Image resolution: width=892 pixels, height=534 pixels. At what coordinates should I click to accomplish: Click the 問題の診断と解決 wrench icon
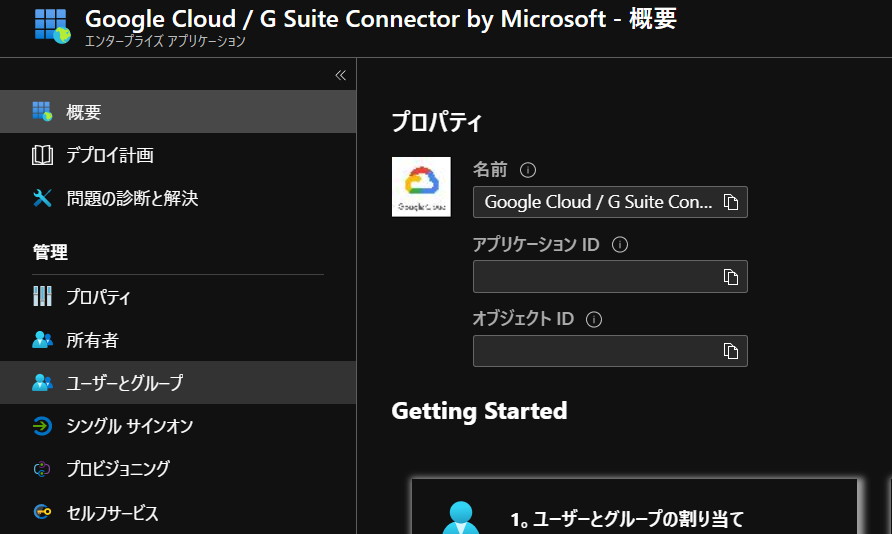click(42, 198)
